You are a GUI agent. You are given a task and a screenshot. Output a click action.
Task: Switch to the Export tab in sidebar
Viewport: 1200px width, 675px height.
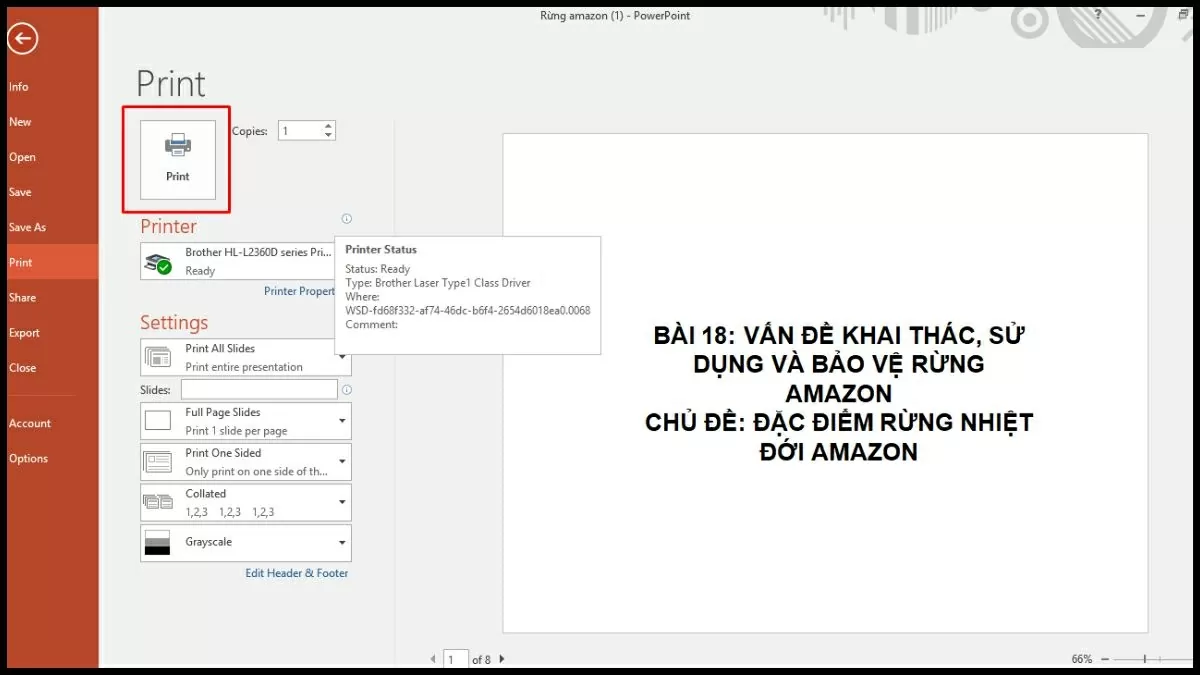(x=25, y=332)
